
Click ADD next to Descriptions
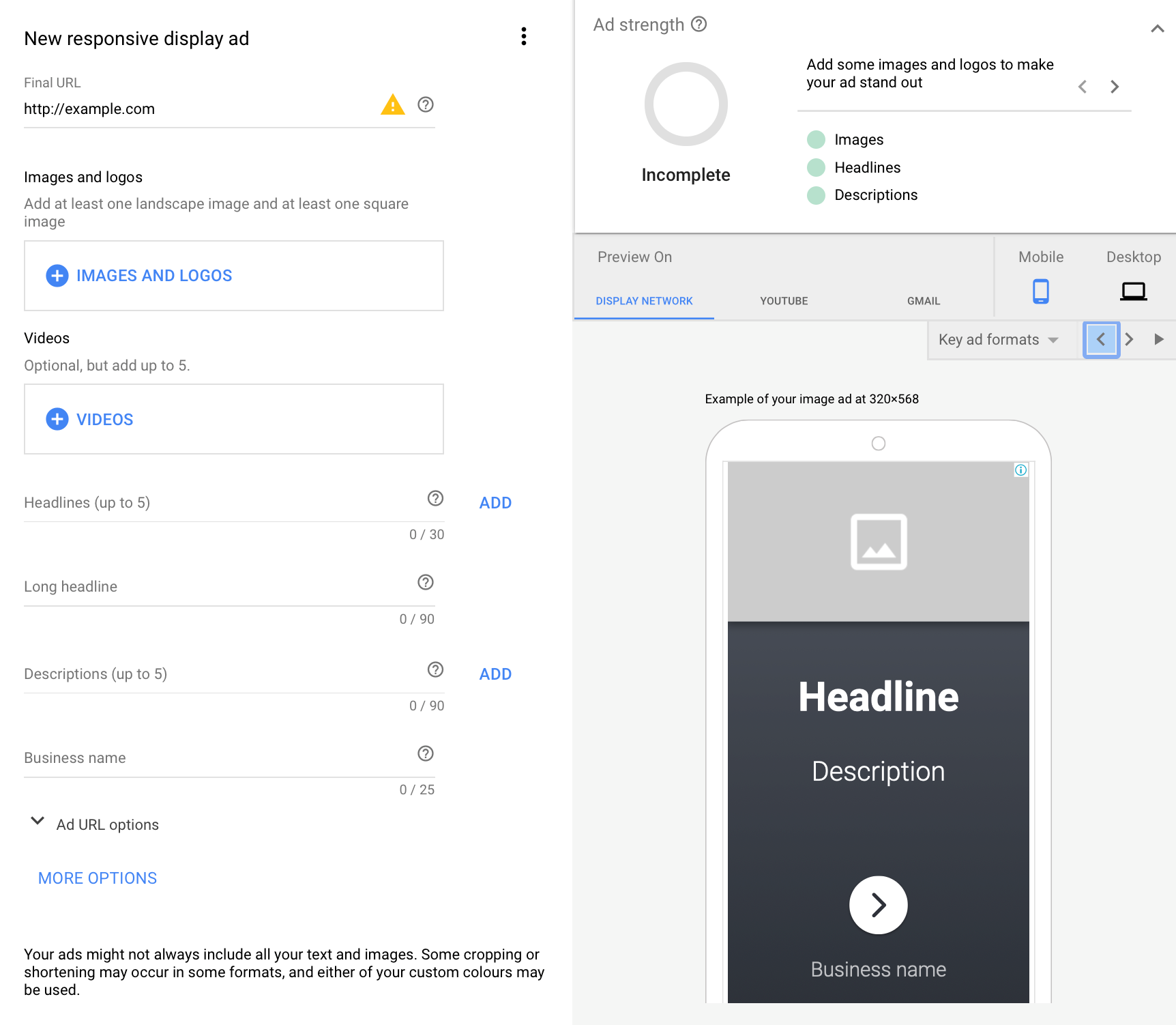click(496, 674)
